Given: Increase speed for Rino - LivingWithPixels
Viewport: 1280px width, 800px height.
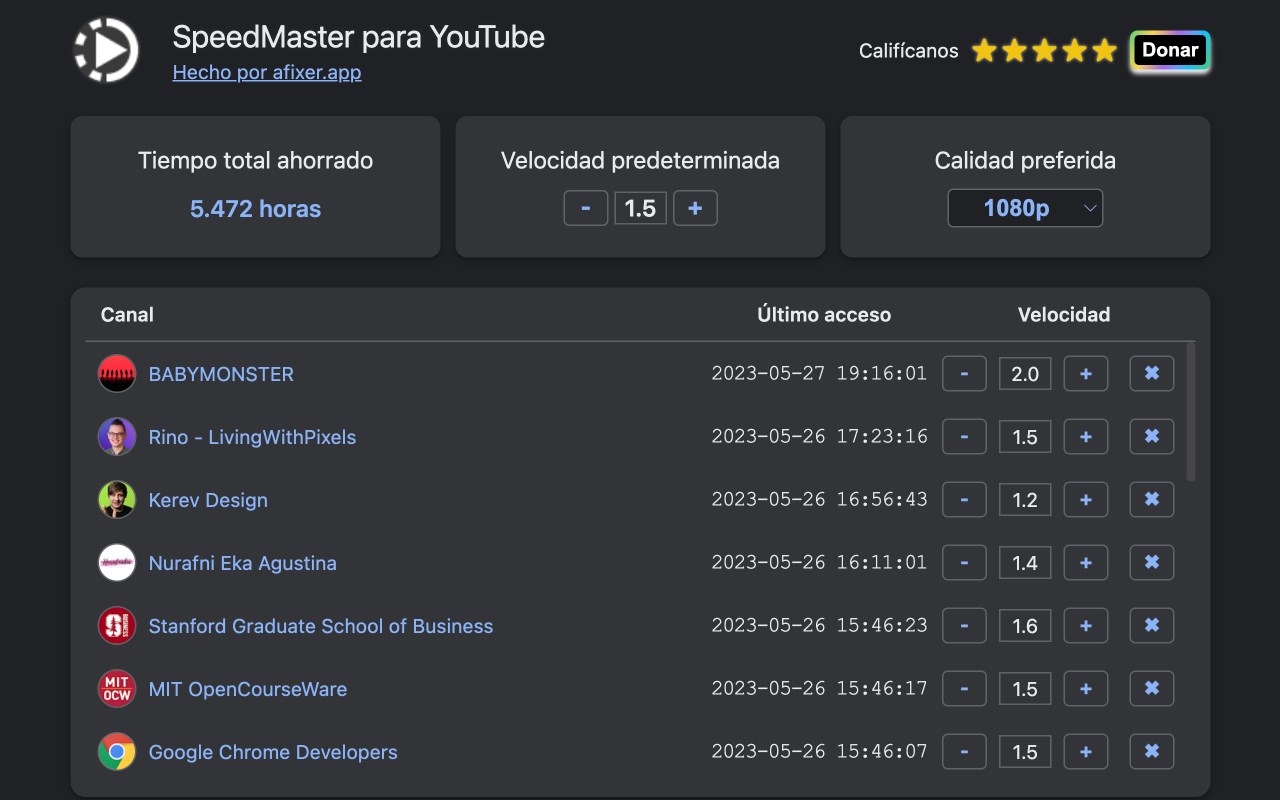Looking at the screenshot, I should [x=1085, y=437].
